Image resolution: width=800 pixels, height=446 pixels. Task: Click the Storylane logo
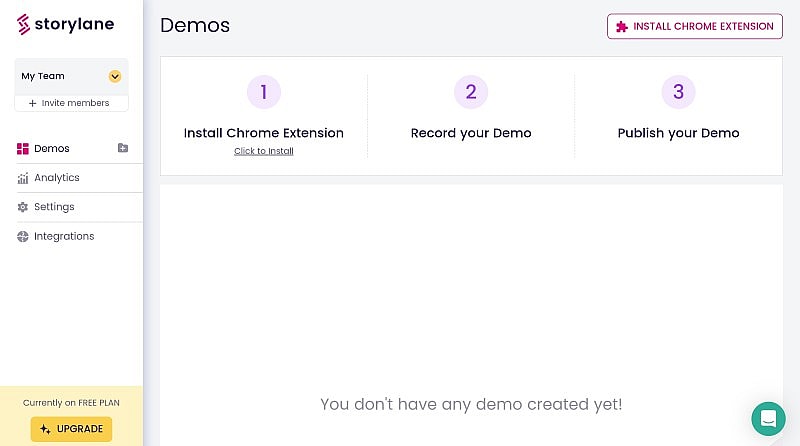coord(65,24)
